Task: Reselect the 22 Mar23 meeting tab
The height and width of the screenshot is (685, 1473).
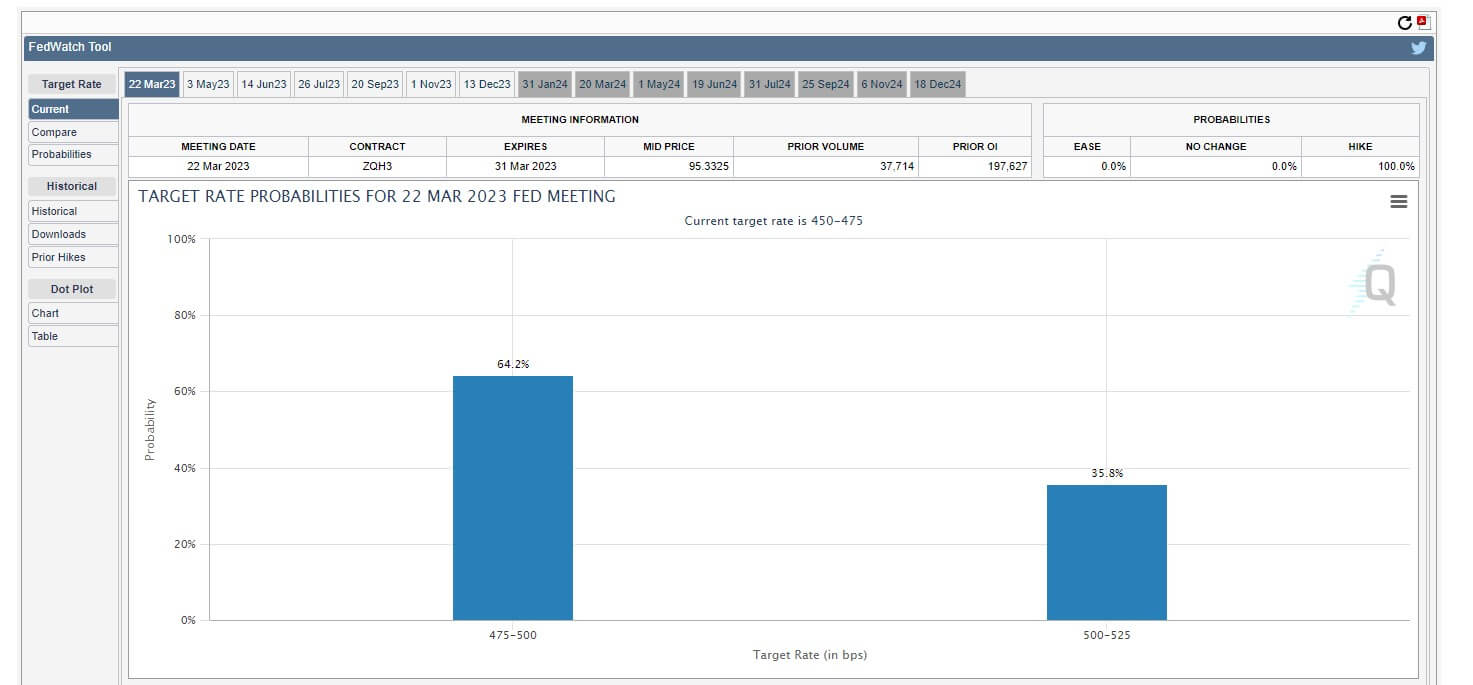Action: (151, 84)
